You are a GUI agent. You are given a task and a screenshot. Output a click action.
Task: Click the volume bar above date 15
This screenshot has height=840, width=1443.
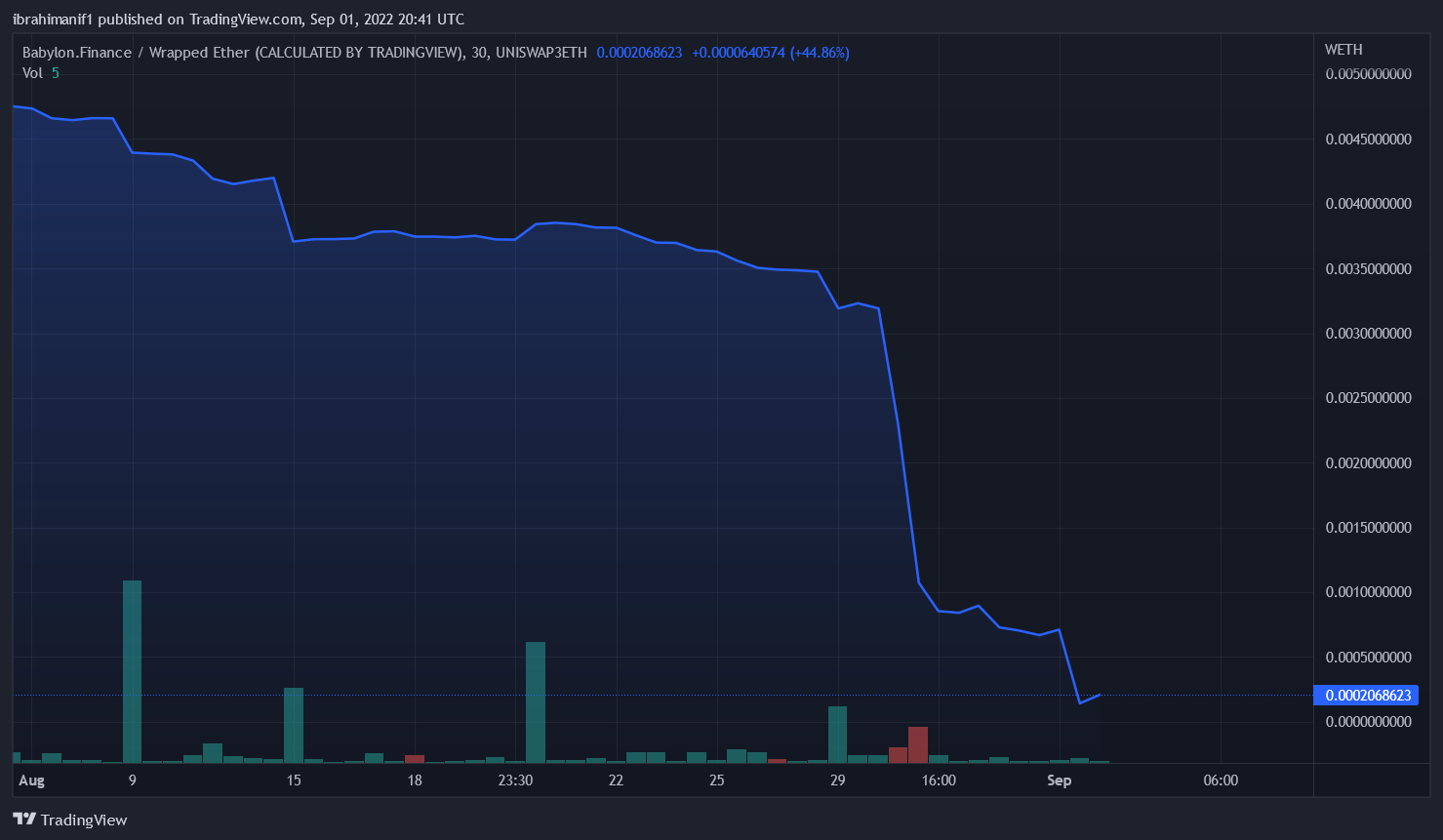click(x=294, y=725)
